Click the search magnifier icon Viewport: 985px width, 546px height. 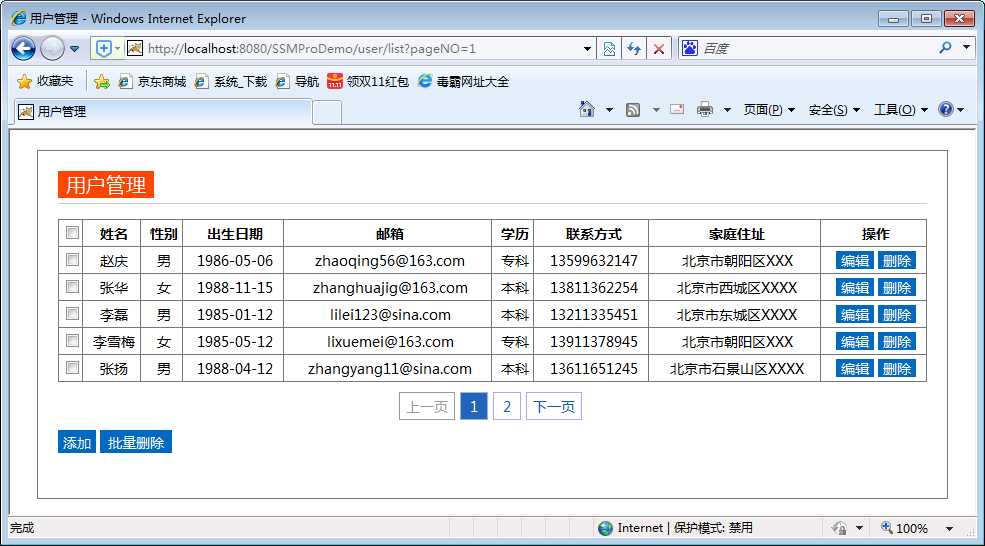[945, 48]
